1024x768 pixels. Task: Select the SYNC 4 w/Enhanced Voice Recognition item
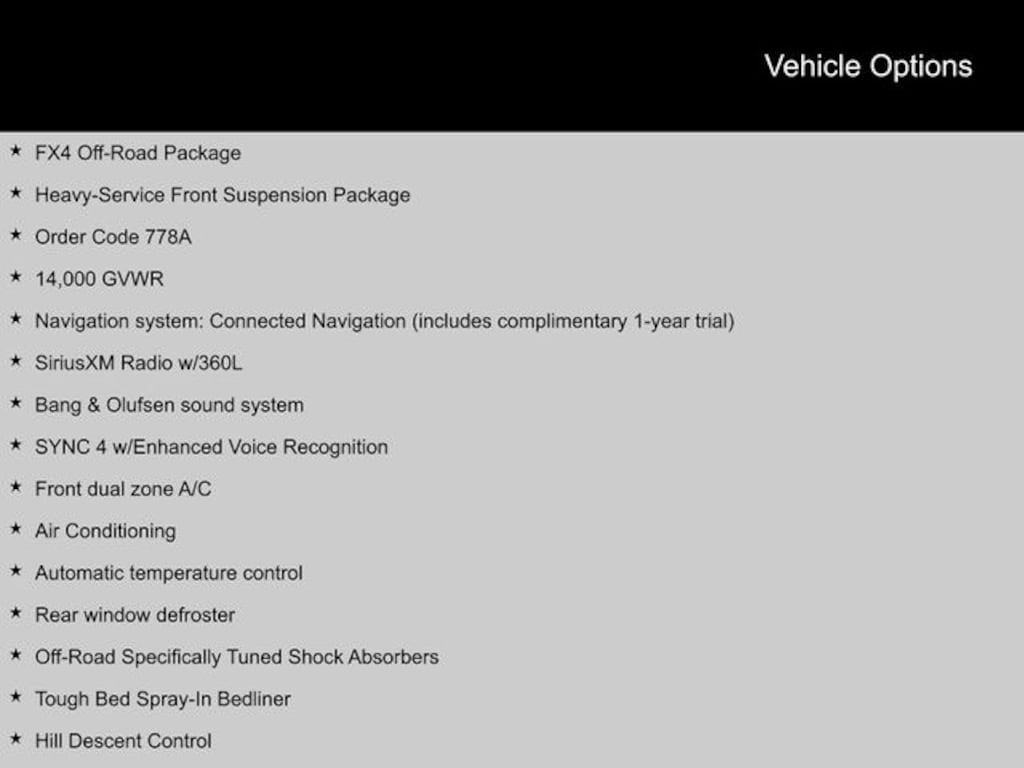point(211,447)
